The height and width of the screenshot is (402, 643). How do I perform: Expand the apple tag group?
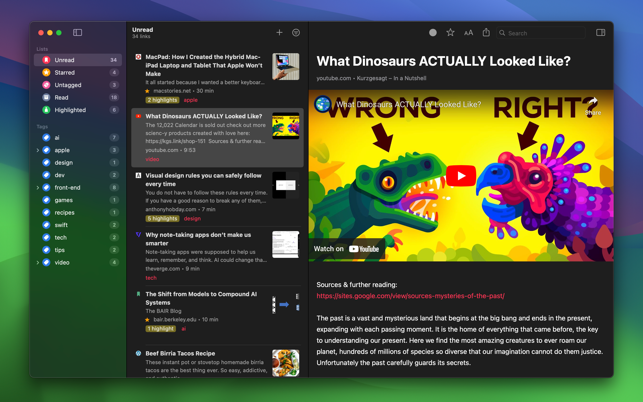pos(38,150)
